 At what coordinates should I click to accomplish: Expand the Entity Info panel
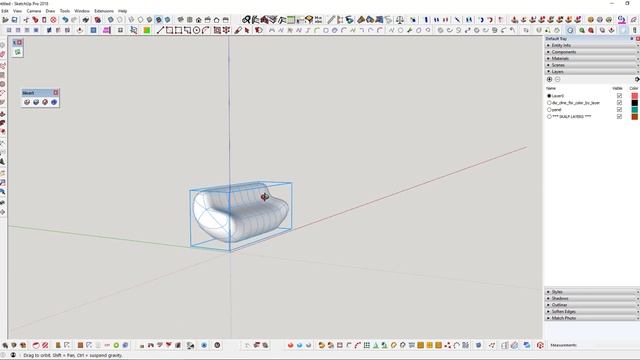tap(592, 45)
